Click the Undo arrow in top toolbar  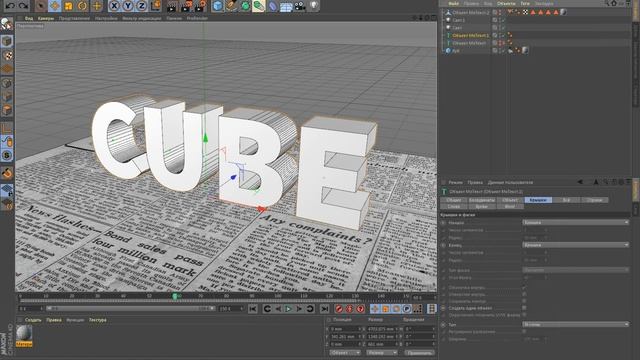coord(10,5)
